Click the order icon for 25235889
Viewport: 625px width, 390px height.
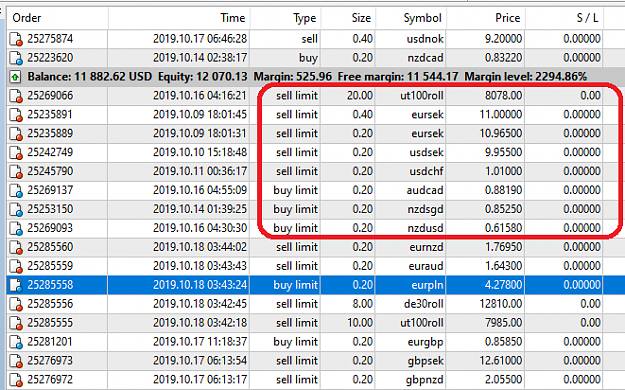(x=16, y=134)
